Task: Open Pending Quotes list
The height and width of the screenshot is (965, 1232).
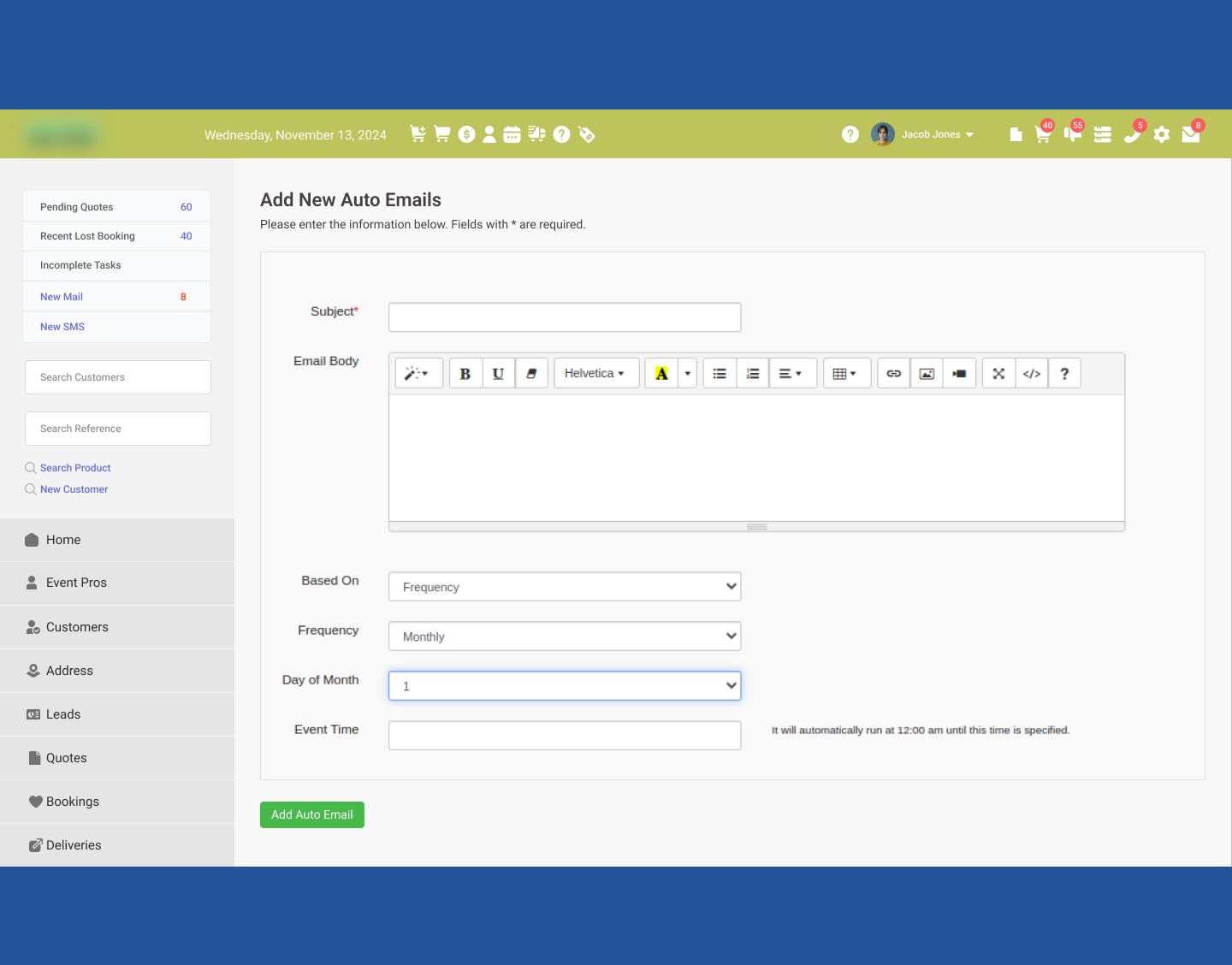Action: click(x=116, y=207)
